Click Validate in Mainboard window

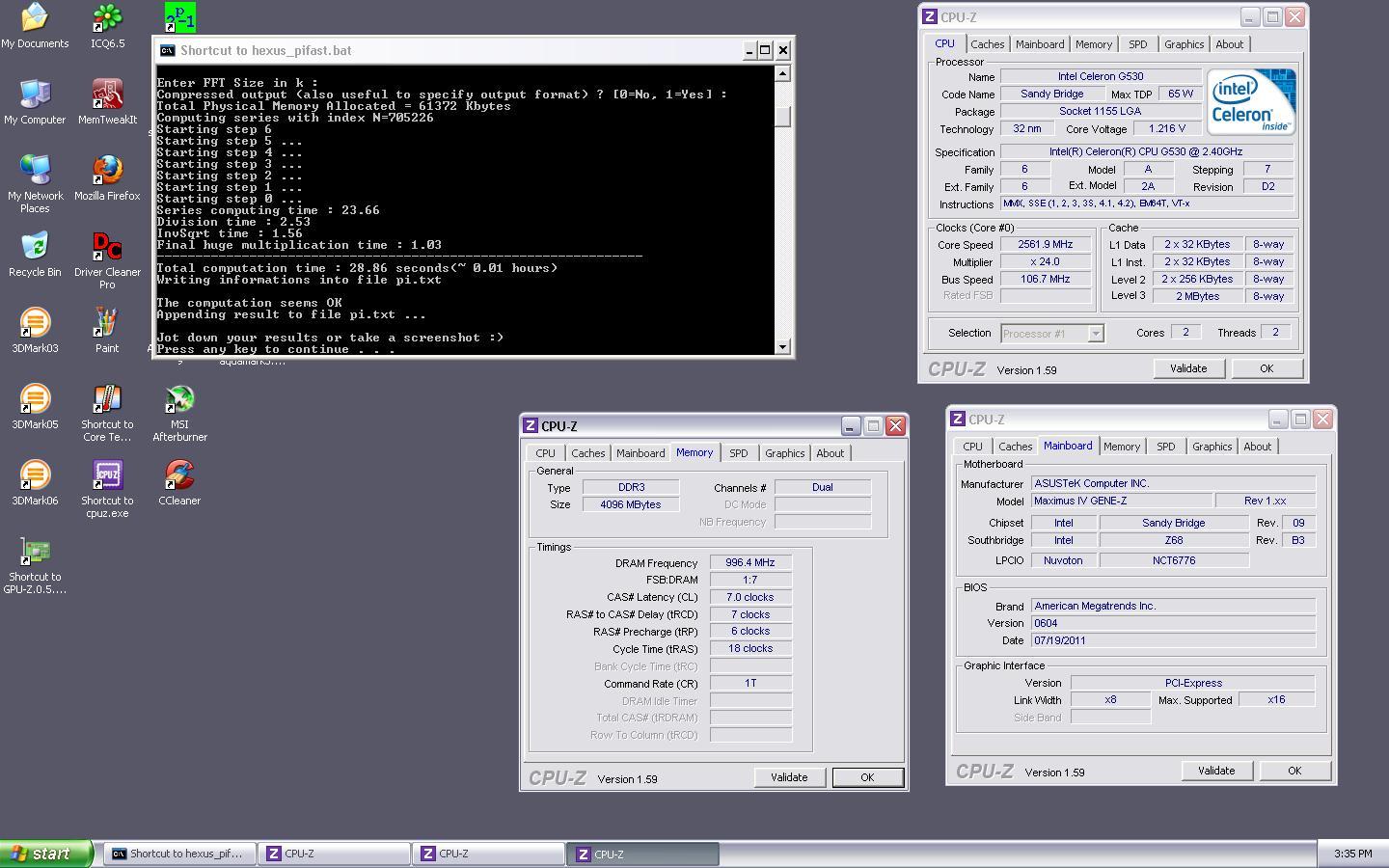(1216, 771)
